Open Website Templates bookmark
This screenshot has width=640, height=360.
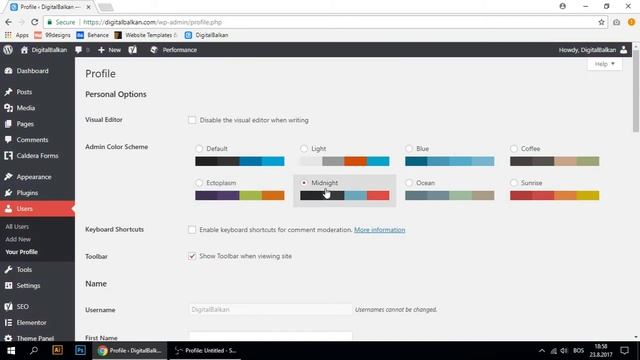(x=145, y=35)
